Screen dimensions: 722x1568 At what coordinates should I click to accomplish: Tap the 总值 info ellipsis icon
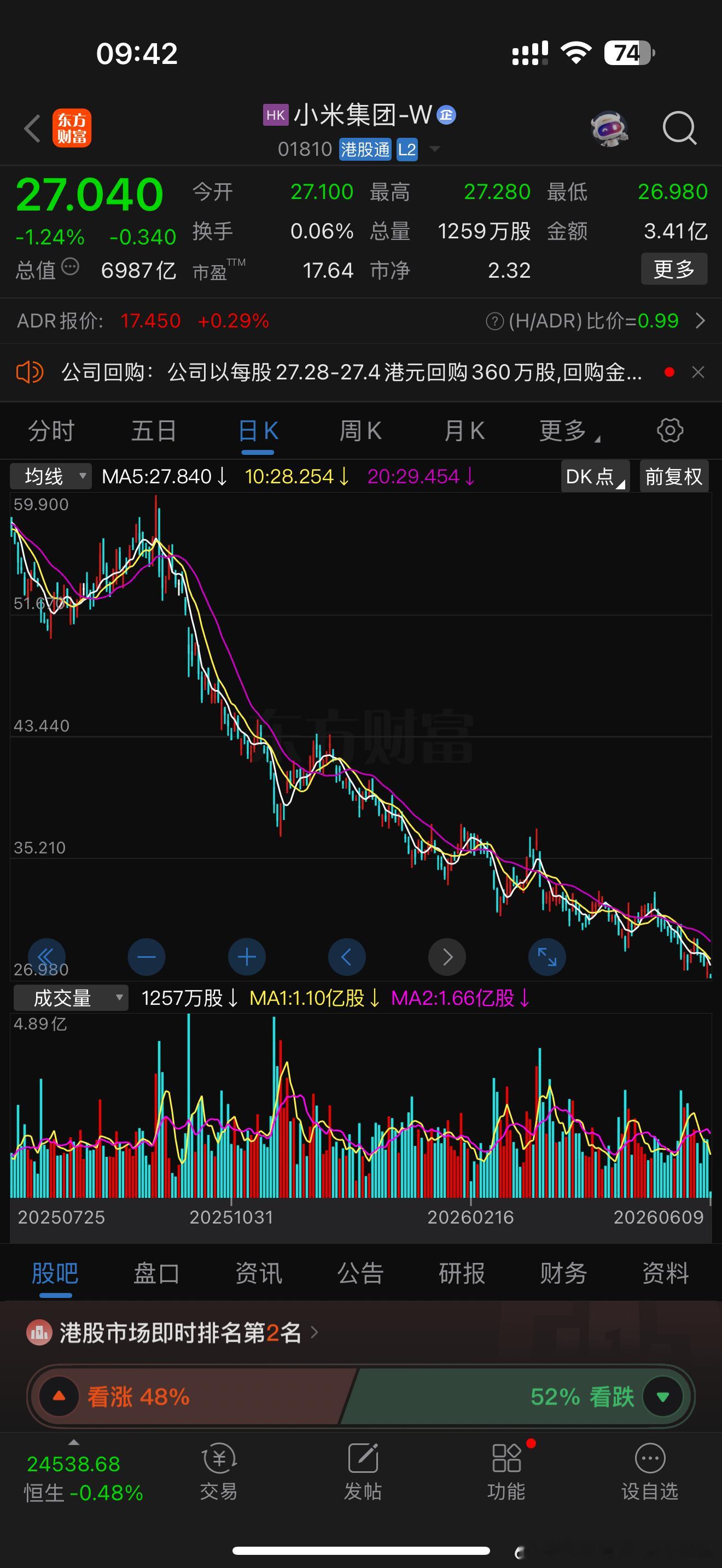[71, 267]
